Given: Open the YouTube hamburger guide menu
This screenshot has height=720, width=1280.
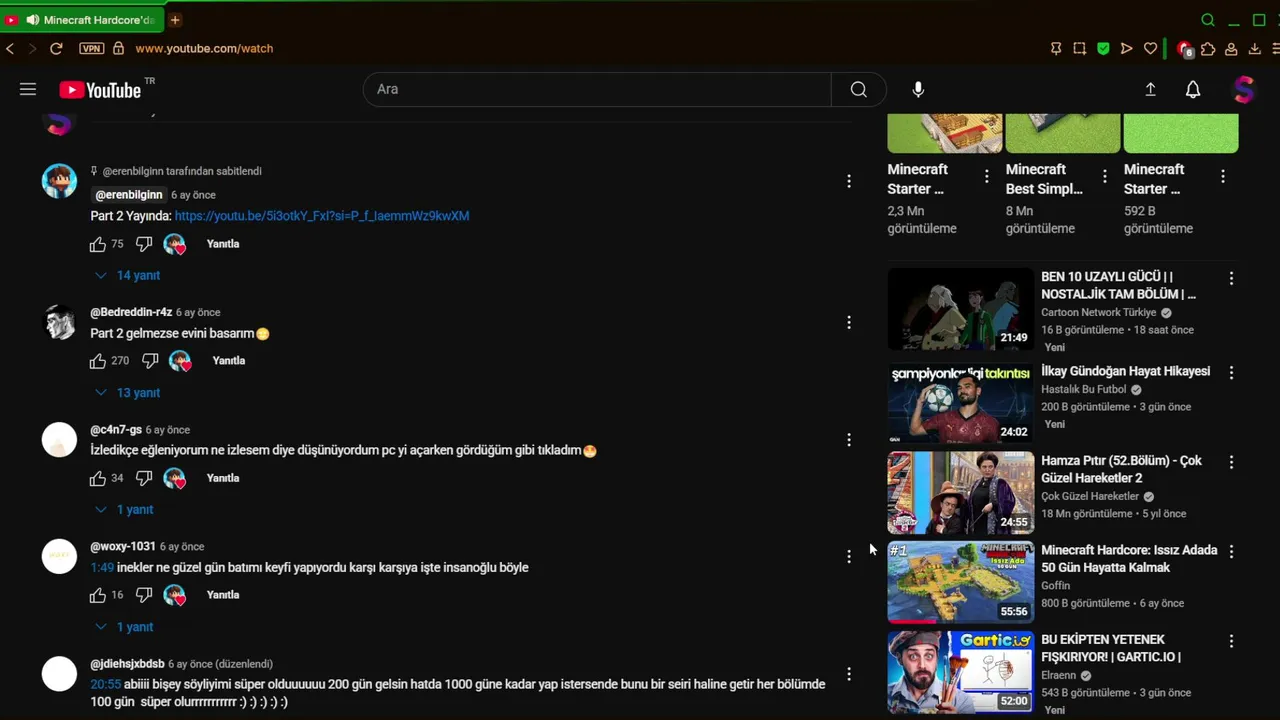Looking at the screenshot, I should [x=28, y=89].
